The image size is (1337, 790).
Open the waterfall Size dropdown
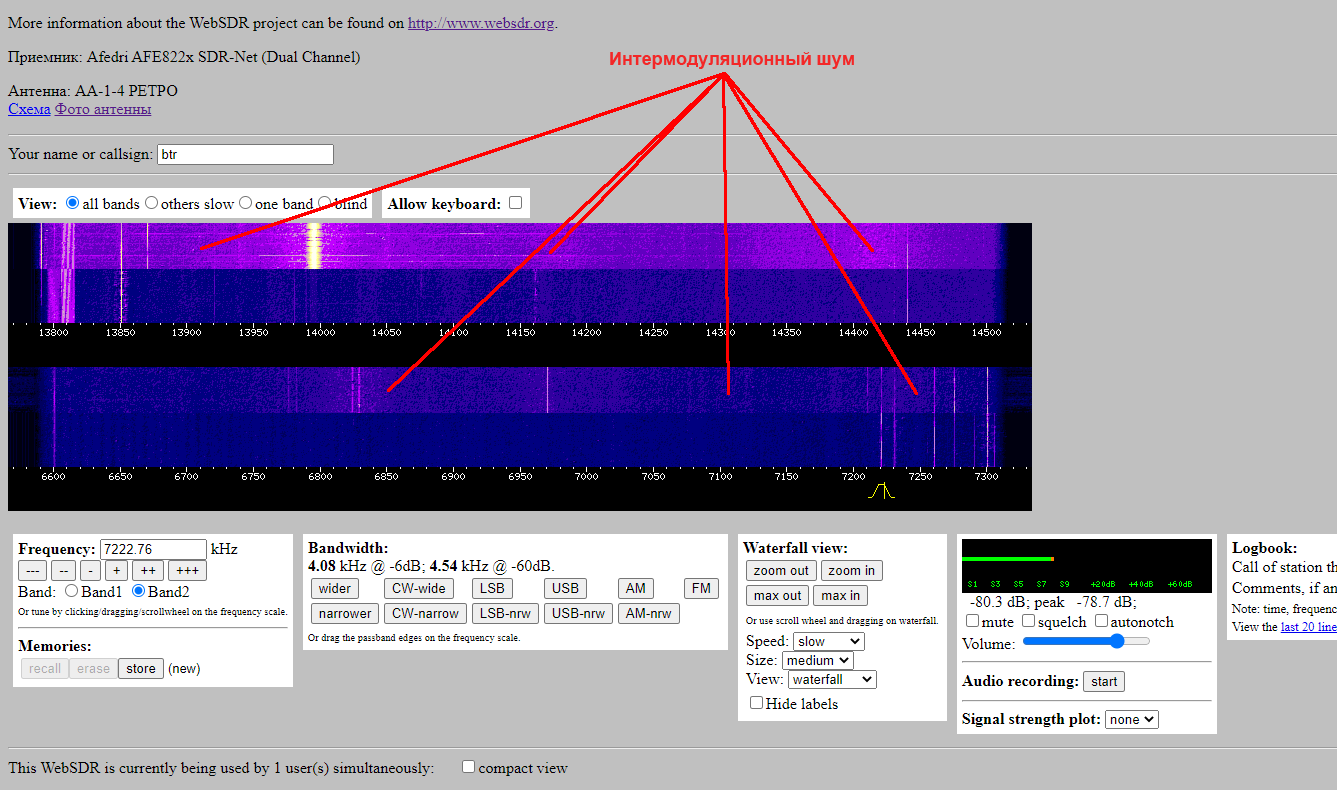(x=818, y=660)
